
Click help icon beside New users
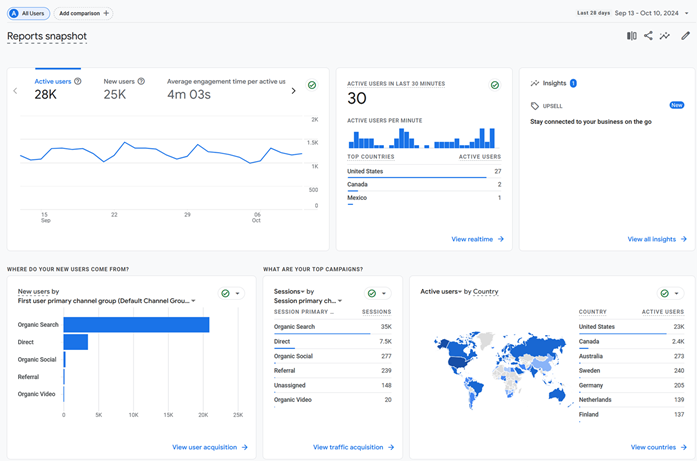coord(141,81)
